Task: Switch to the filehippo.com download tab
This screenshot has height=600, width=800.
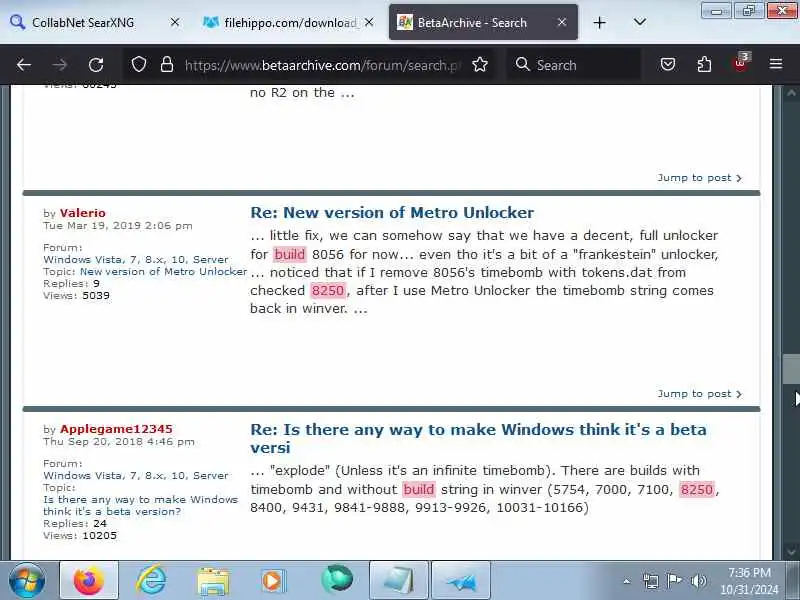Action: click(288, 22)
